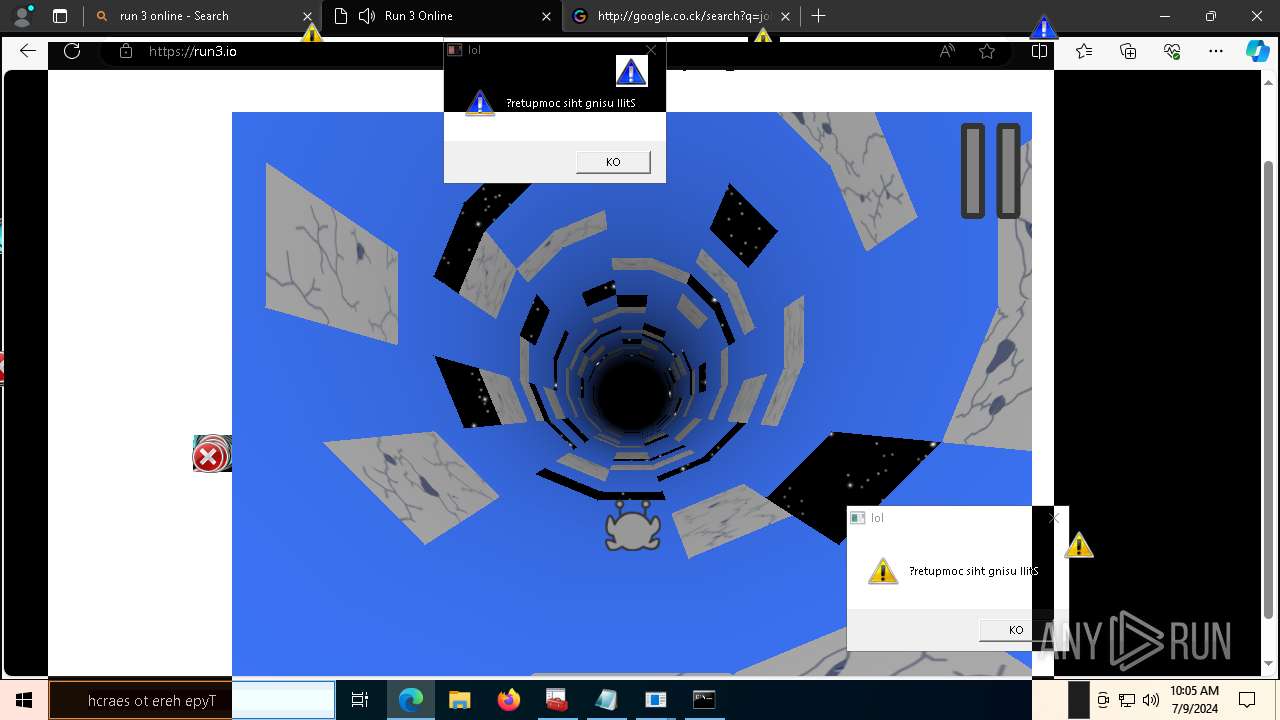
Task: Click KO in the bottom-right lol dialog
Action: 1016,630
